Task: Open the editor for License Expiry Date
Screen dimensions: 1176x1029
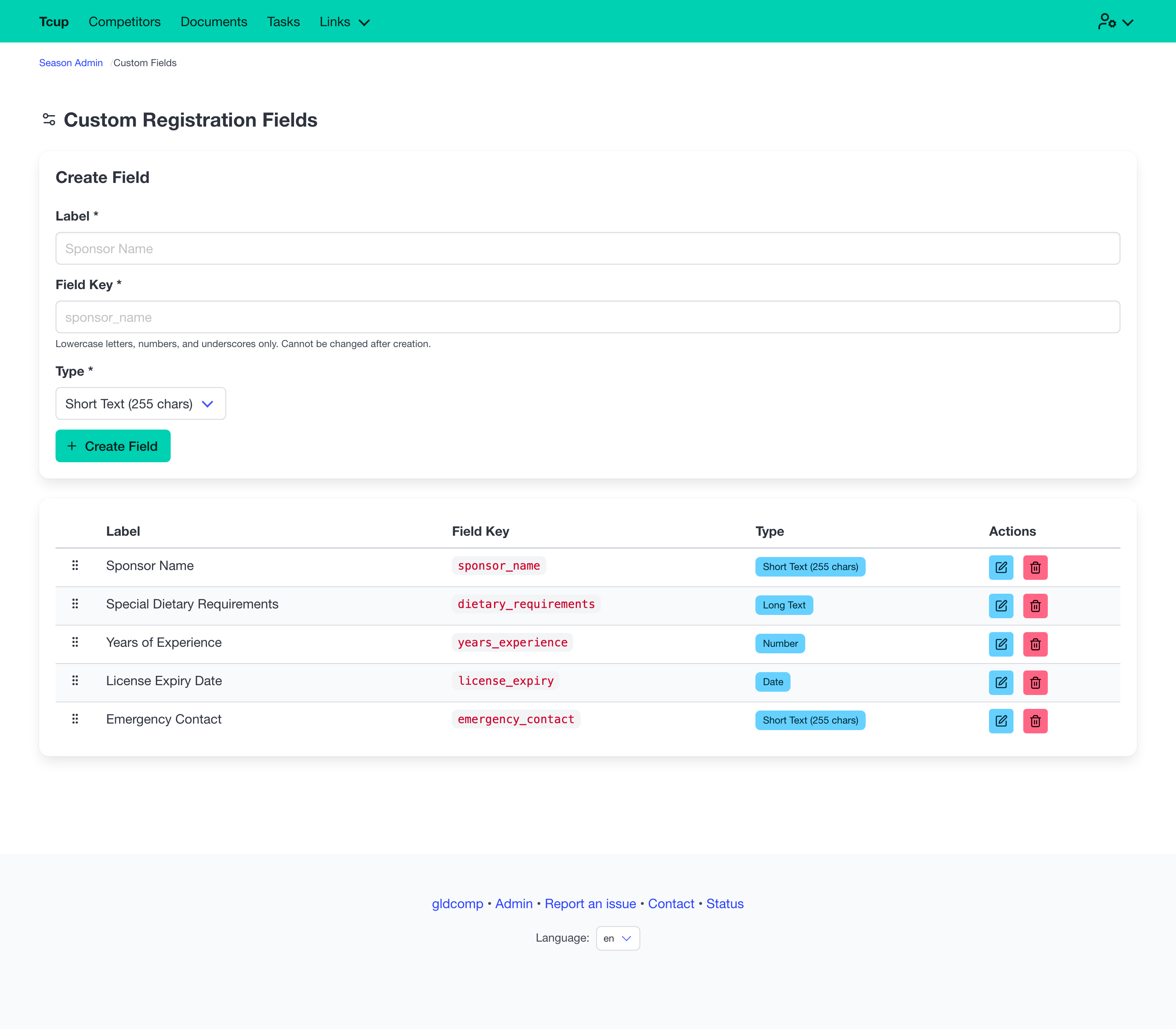Action: point(1001,683)
